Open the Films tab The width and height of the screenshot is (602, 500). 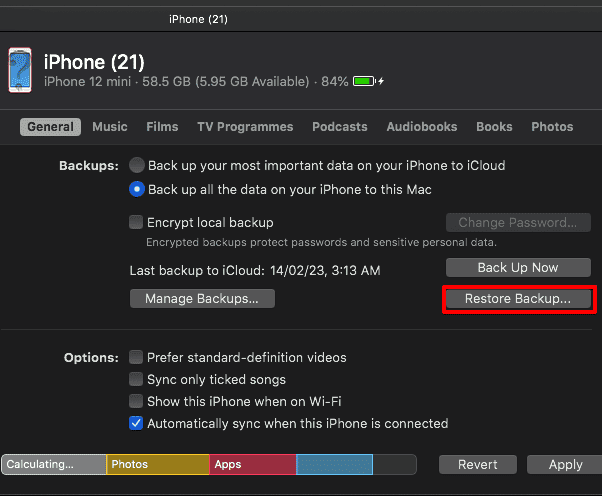pyautogui.click(x=162, y=127)
